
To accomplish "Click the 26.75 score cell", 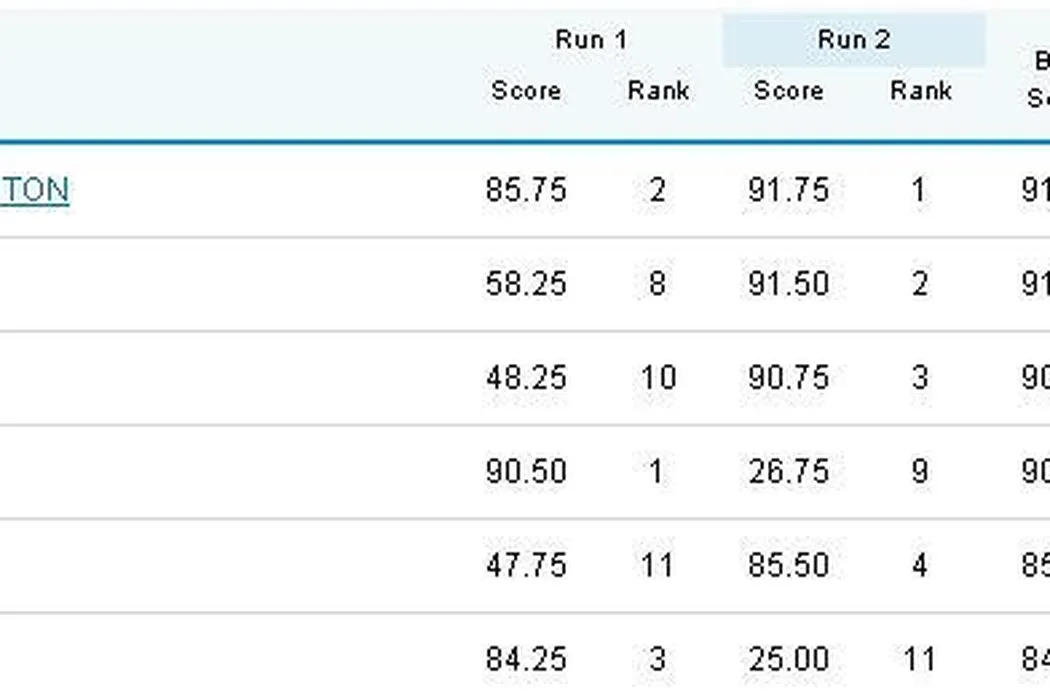I will click(788, 471).
